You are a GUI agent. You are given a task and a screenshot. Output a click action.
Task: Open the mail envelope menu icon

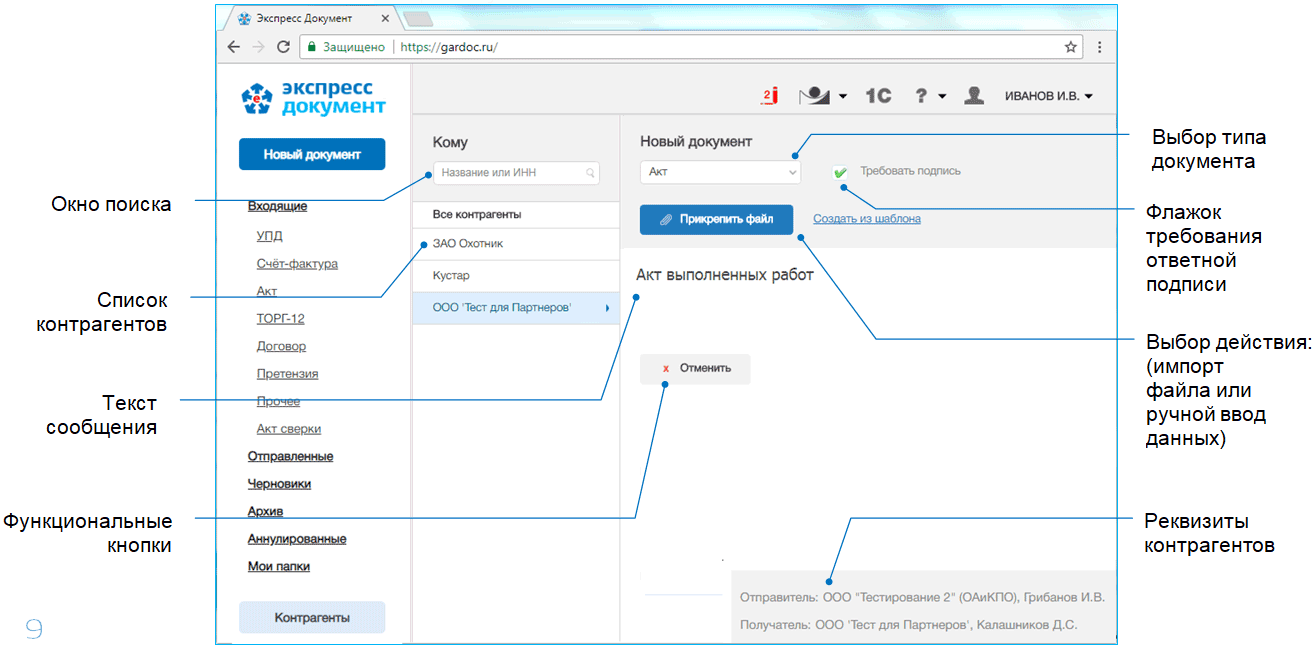coord(816,96)
